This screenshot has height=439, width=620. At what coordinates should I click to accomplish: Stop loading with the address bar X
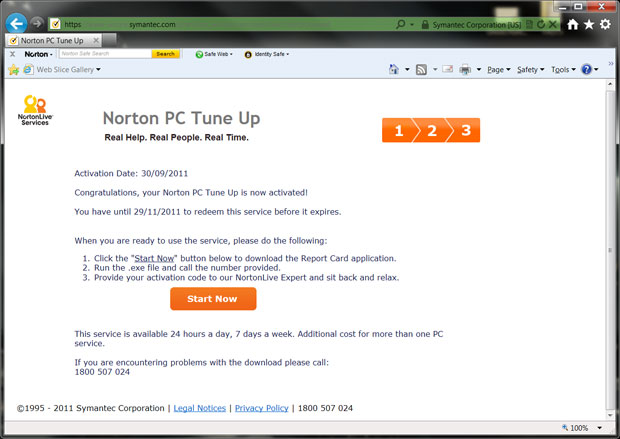(x=552, y=25)
